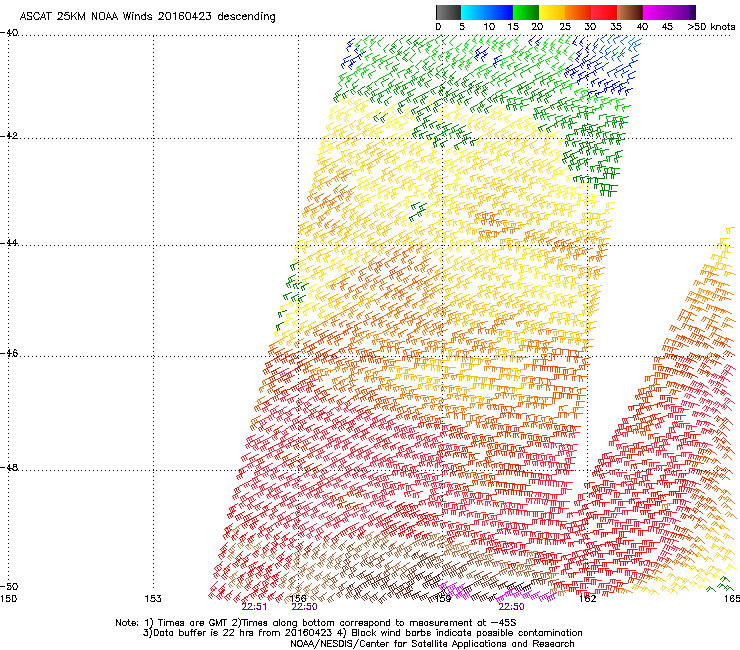
Task: Click the legend scale label '10'
Action: [489, 27]
